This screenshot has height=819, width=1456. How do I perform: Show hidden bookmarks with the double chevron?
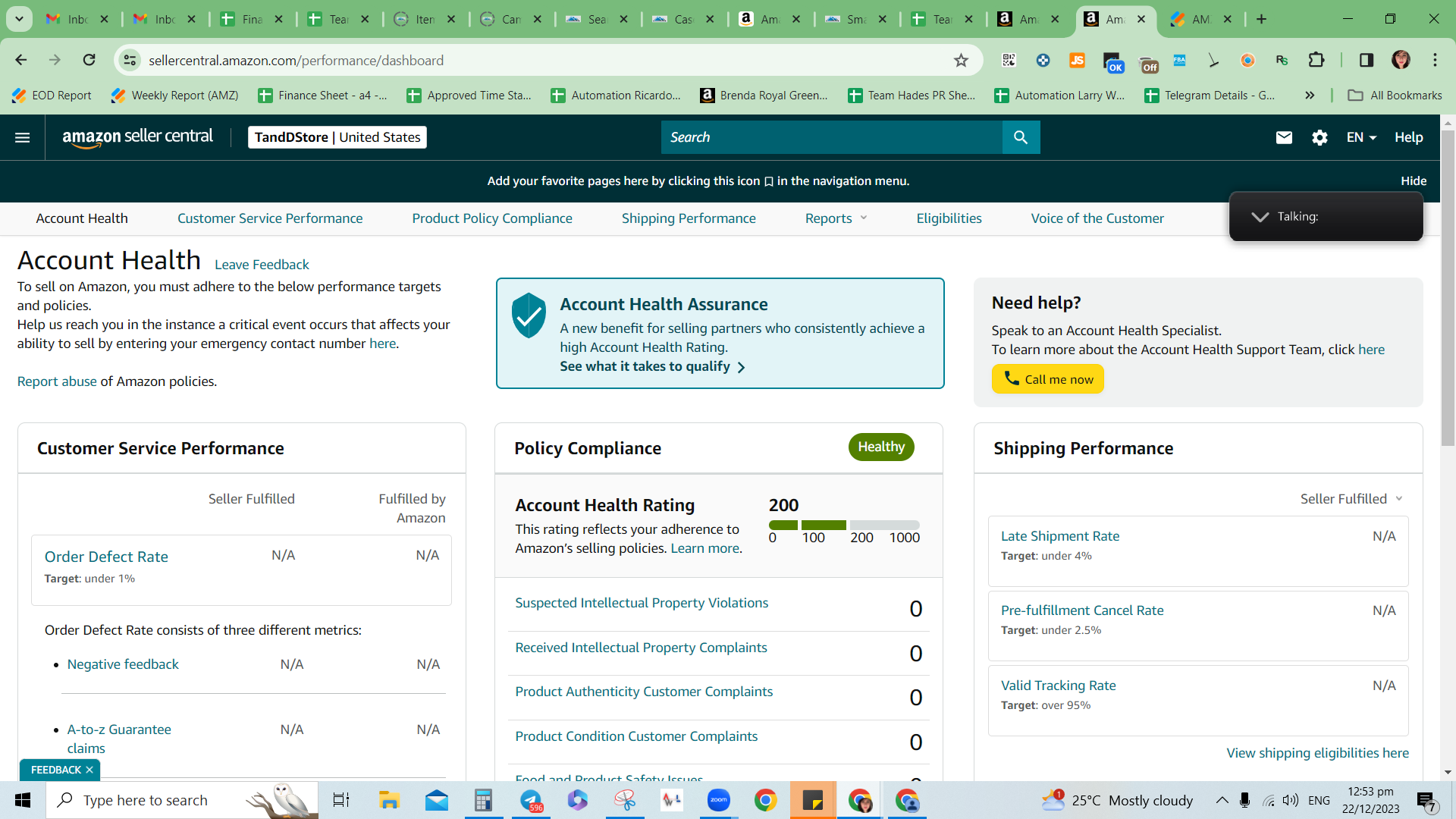[1310, 95]
